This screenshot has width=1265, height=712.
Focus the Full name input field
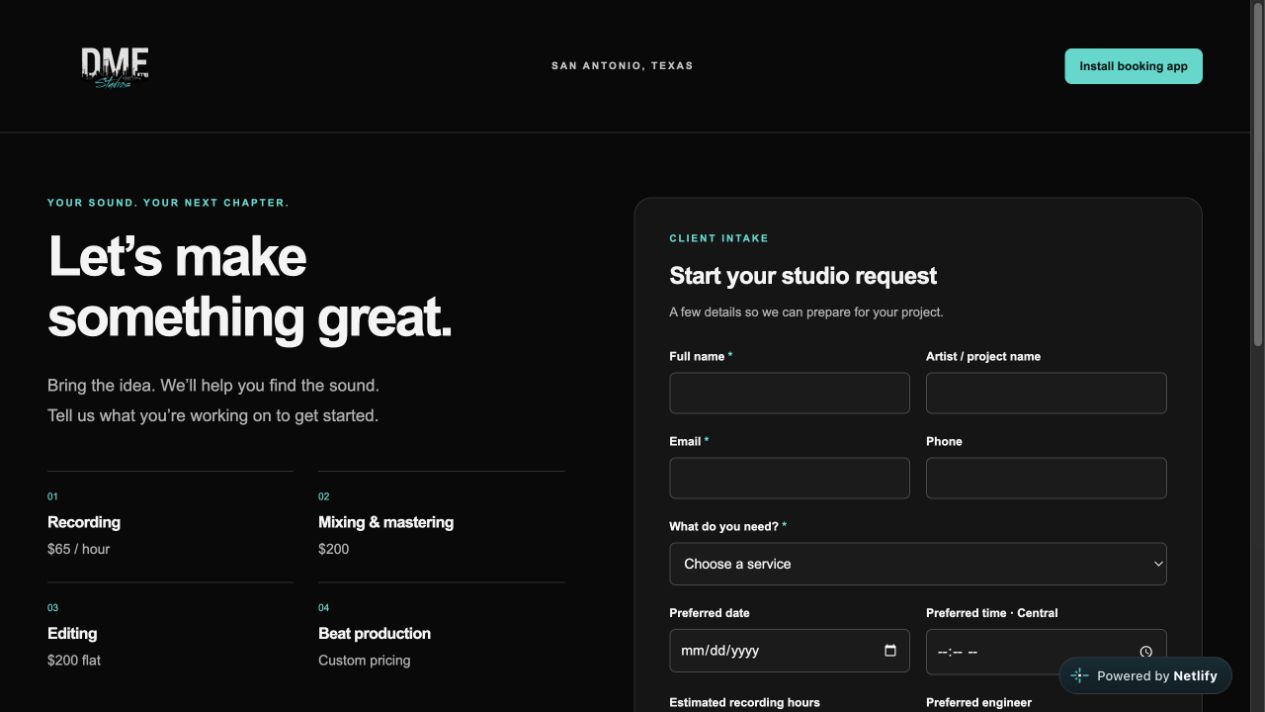point(789,393)
